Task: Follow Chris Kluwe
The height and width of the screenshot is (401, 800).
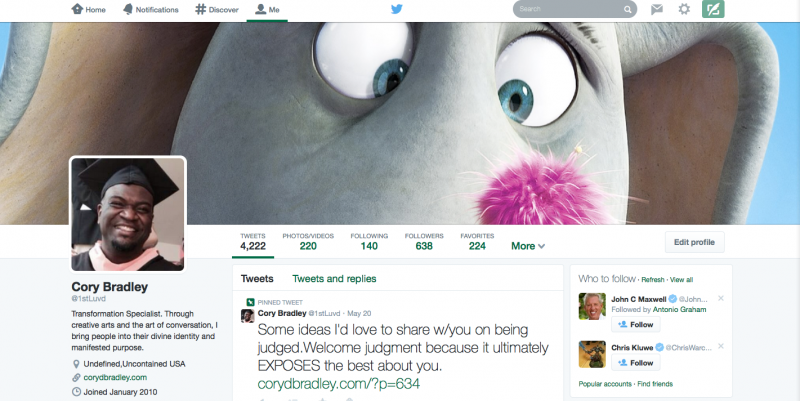Action: pos(635,363)
